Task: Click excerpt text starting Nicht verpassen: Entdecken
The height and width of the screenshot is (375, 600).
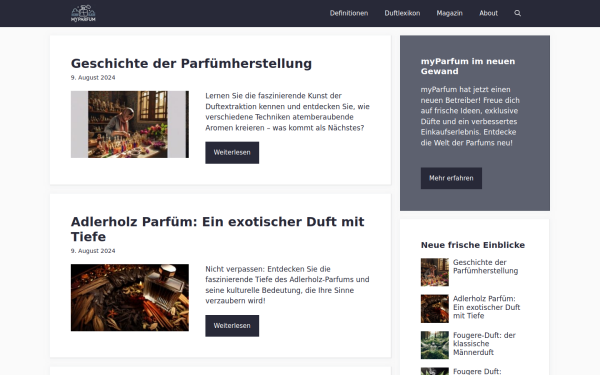Action: point(287,285)
